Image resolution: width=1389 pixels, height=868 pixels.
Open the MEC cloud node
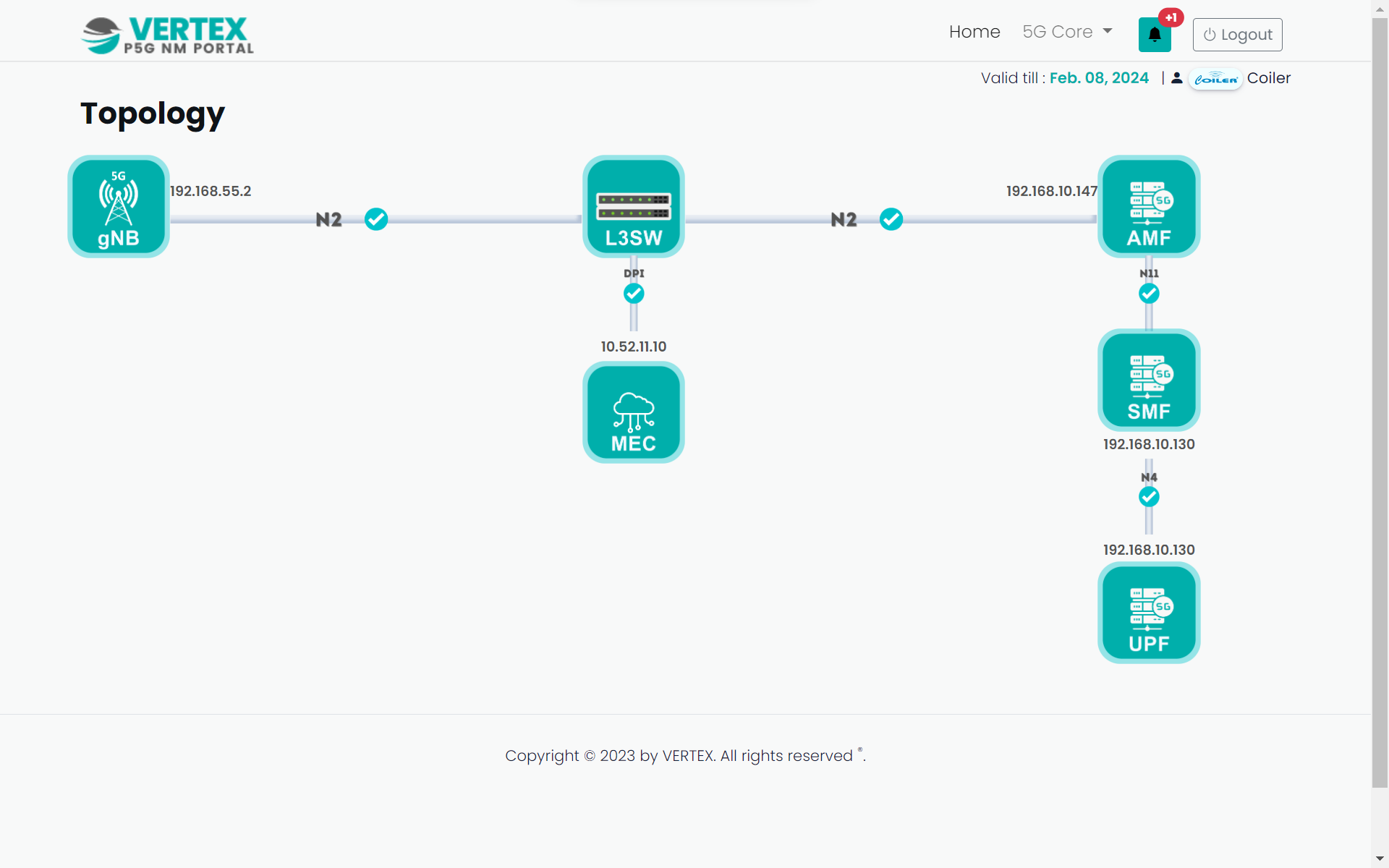pyautogui.click(x=633, y=412)
